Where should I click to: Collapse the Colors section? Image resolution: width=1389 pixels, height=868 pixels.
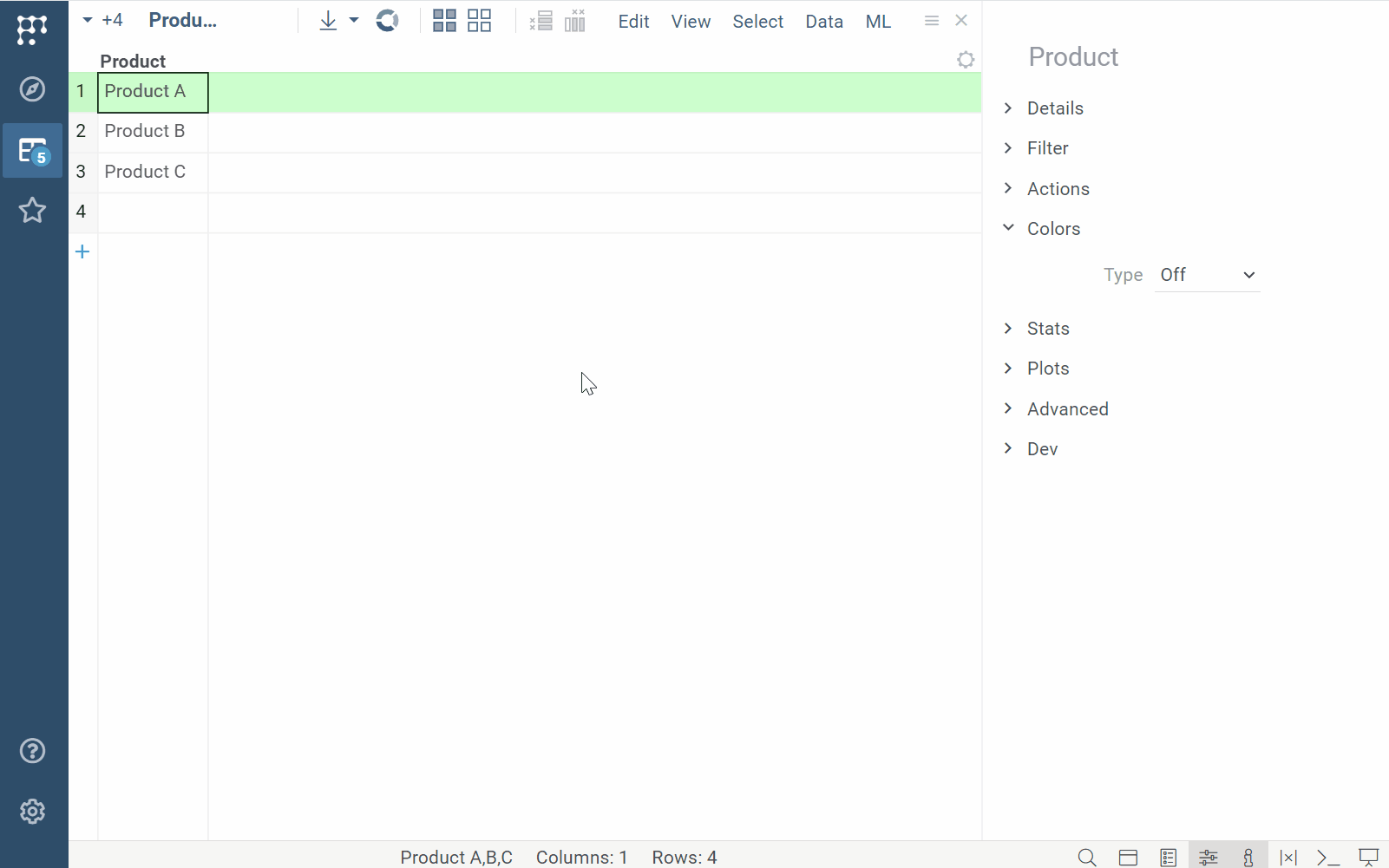pyautogui.click(x=1053, y=229)
